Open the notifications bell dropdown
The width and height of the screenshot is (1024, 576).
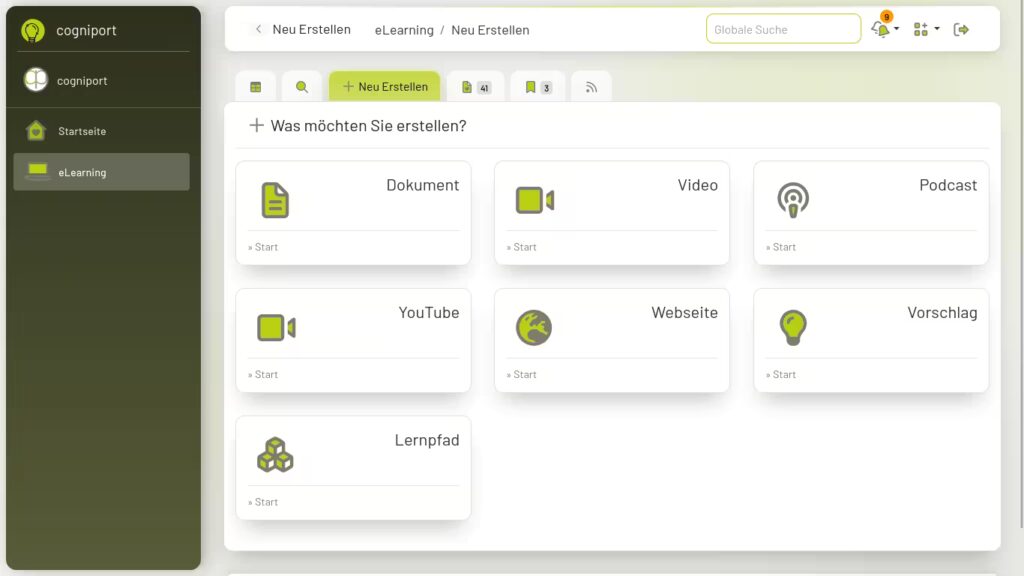(x=885, y=29)
